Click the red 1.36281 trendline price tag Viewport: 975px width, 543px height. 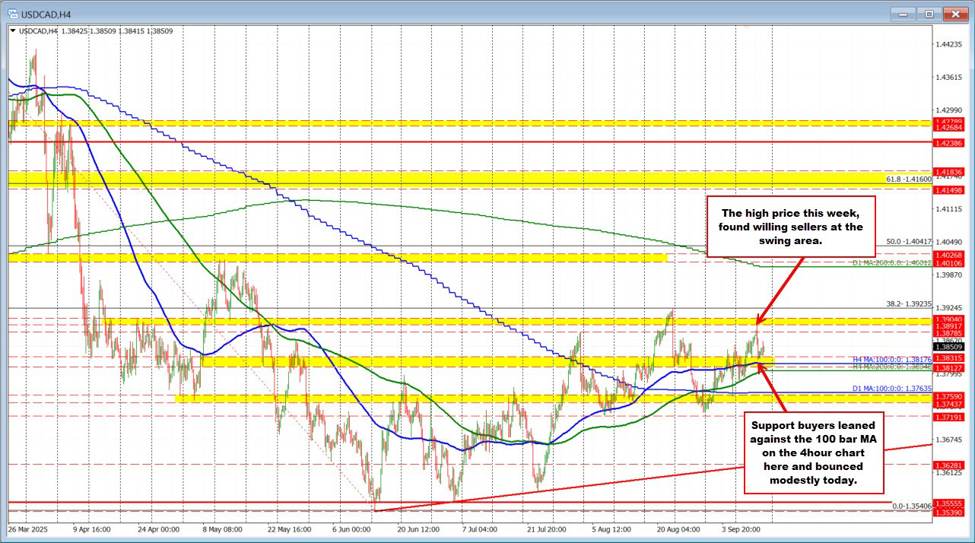[x=948, y=466]
